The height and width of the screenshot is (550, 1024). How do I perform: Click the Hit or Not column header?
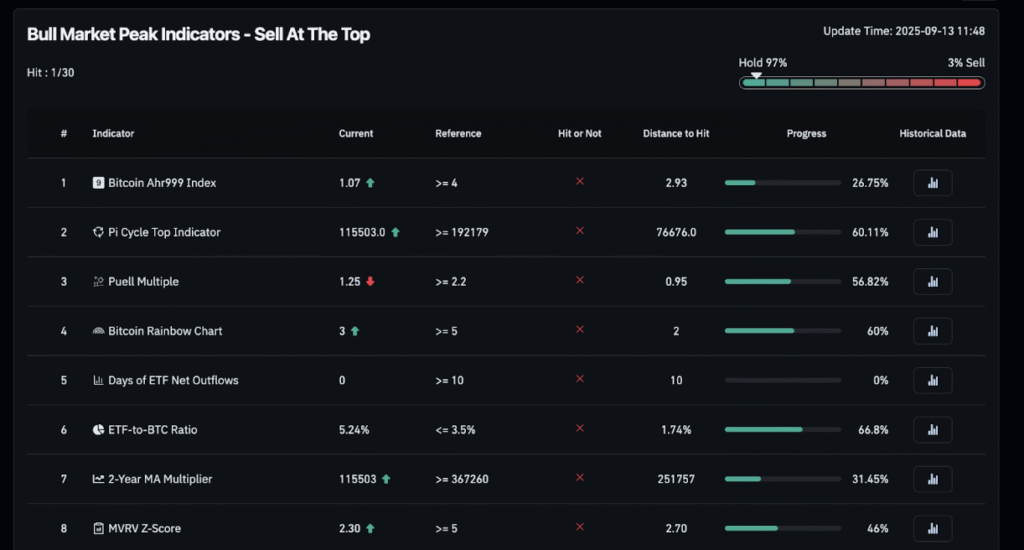579,133
